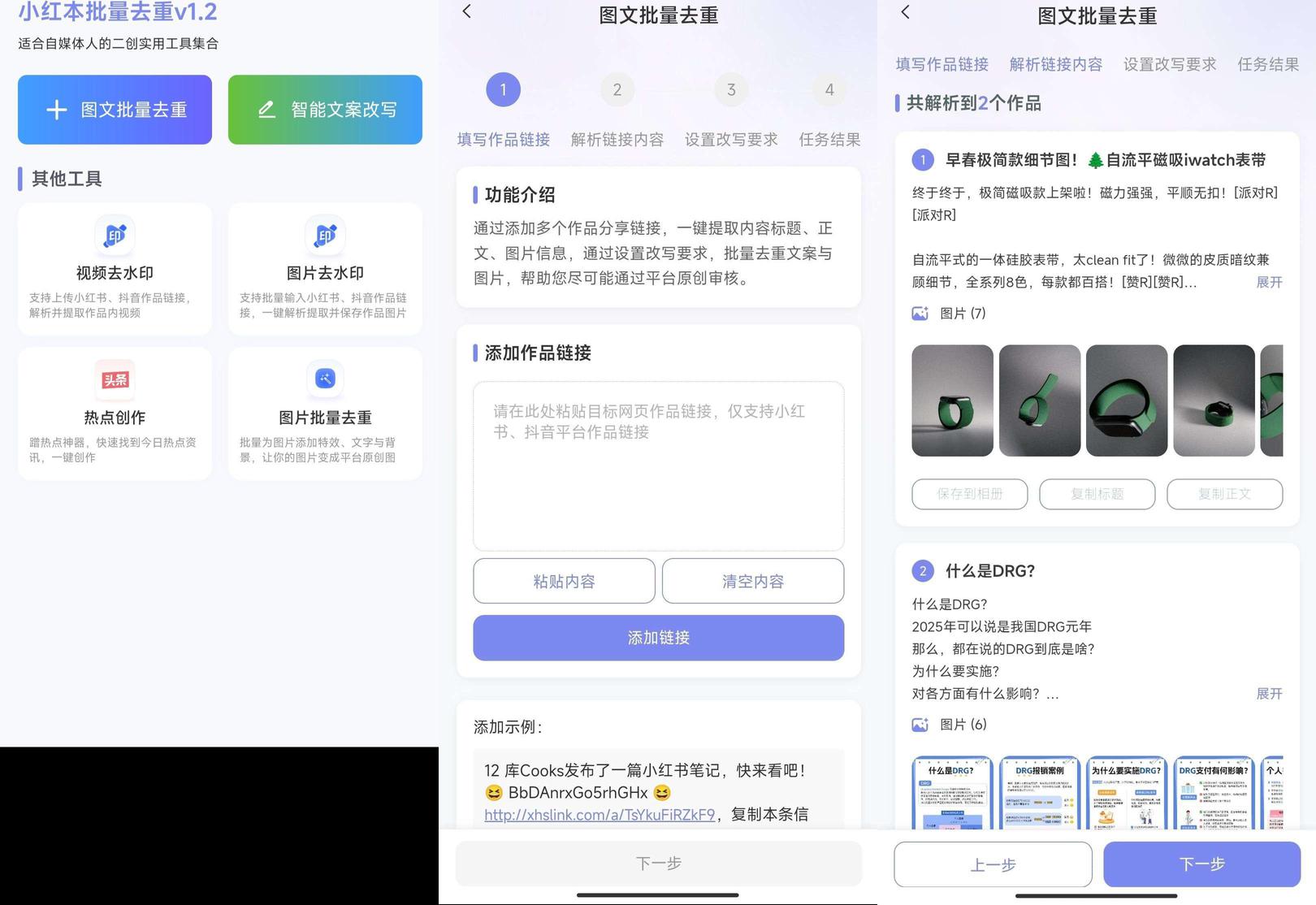Open the 图片去水印 tool icon
The height and width of the screenshot is (905, 1316).
[325, 236]
